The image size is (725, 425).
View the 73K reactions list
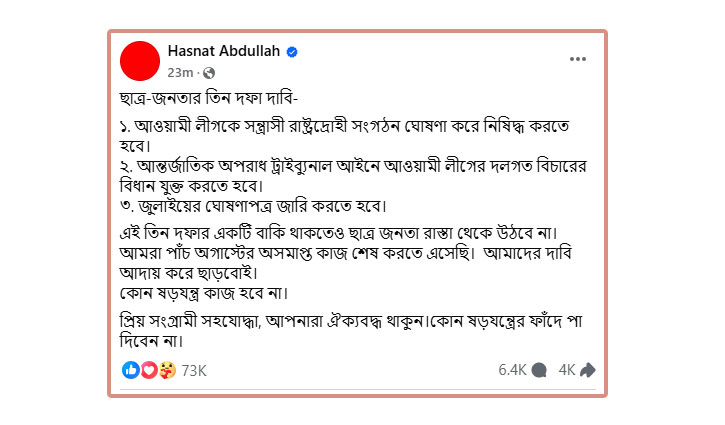click(x=194, y=370)
